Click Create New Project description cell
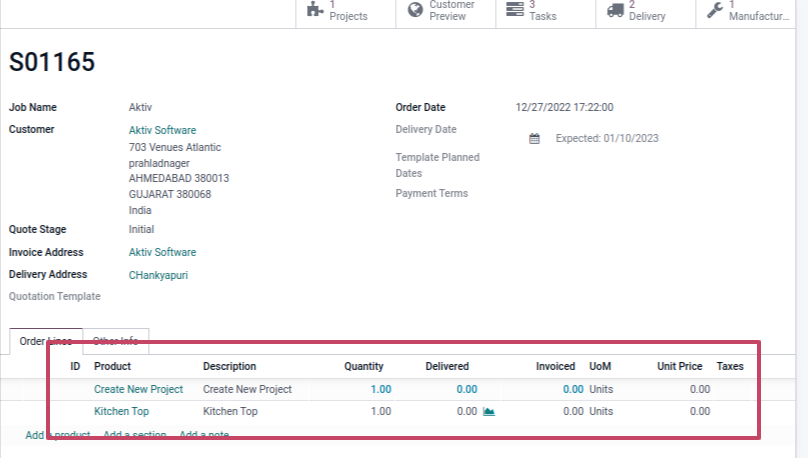 coord(247,389)
